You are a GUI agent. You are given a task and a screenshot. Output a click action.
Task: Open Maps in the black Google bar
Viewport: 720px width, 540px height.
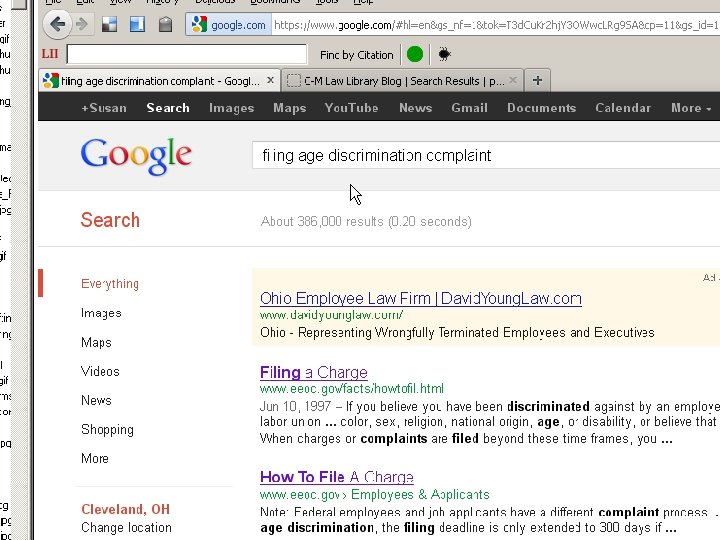click(289, 108)
